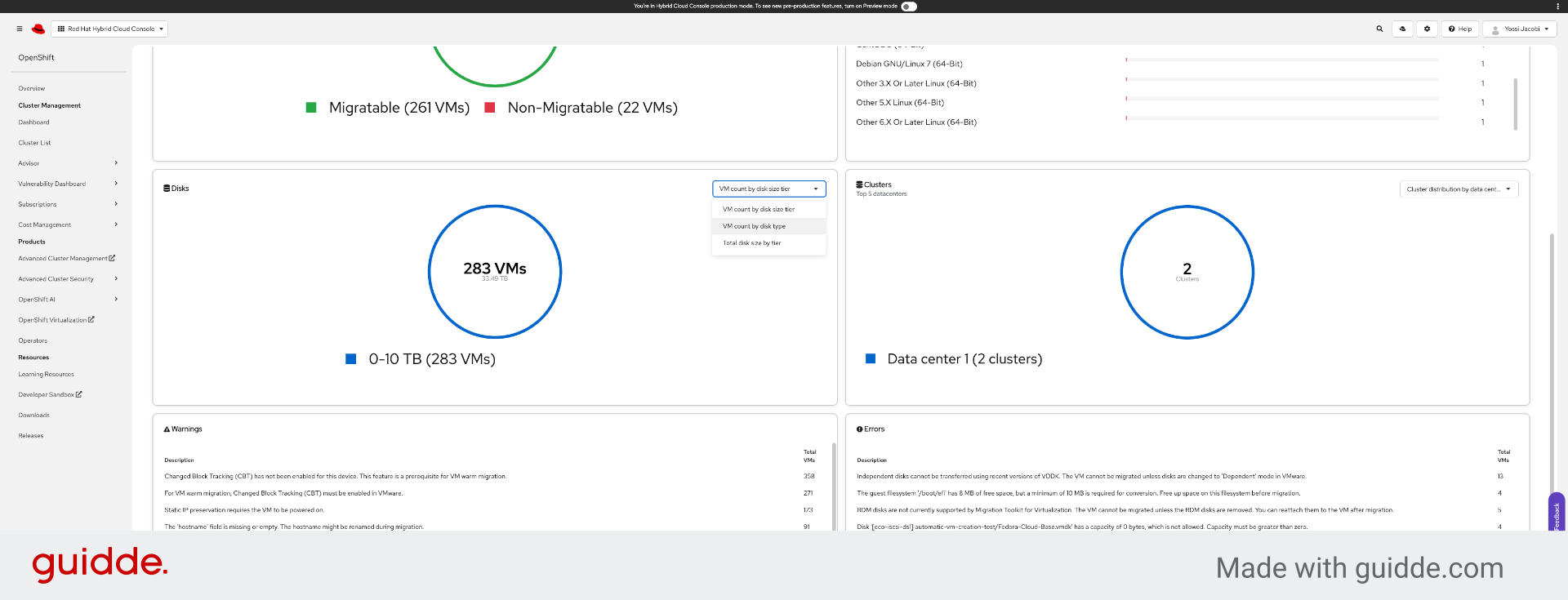Image resolution: width=1568 pixels, height=600 pixels.
Task: Open Developer Sandbox external link
Action: pos(50,394)
